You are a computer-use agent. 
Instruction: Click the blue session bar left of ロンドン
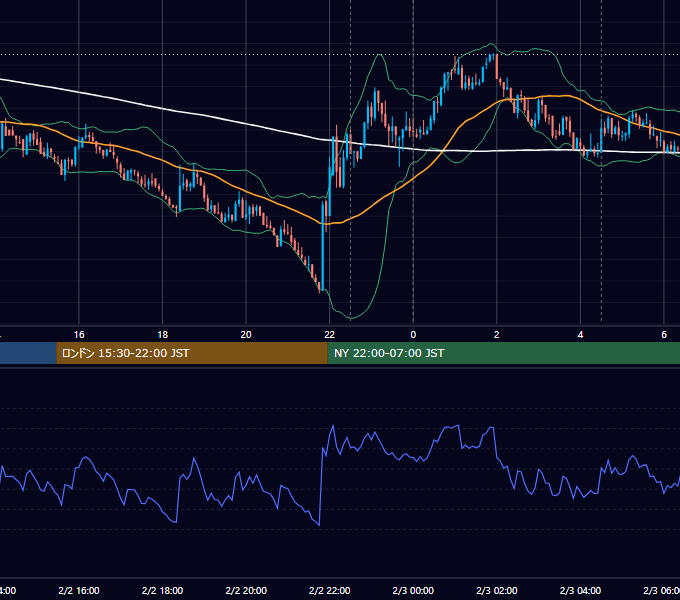(x=28, y=353)
